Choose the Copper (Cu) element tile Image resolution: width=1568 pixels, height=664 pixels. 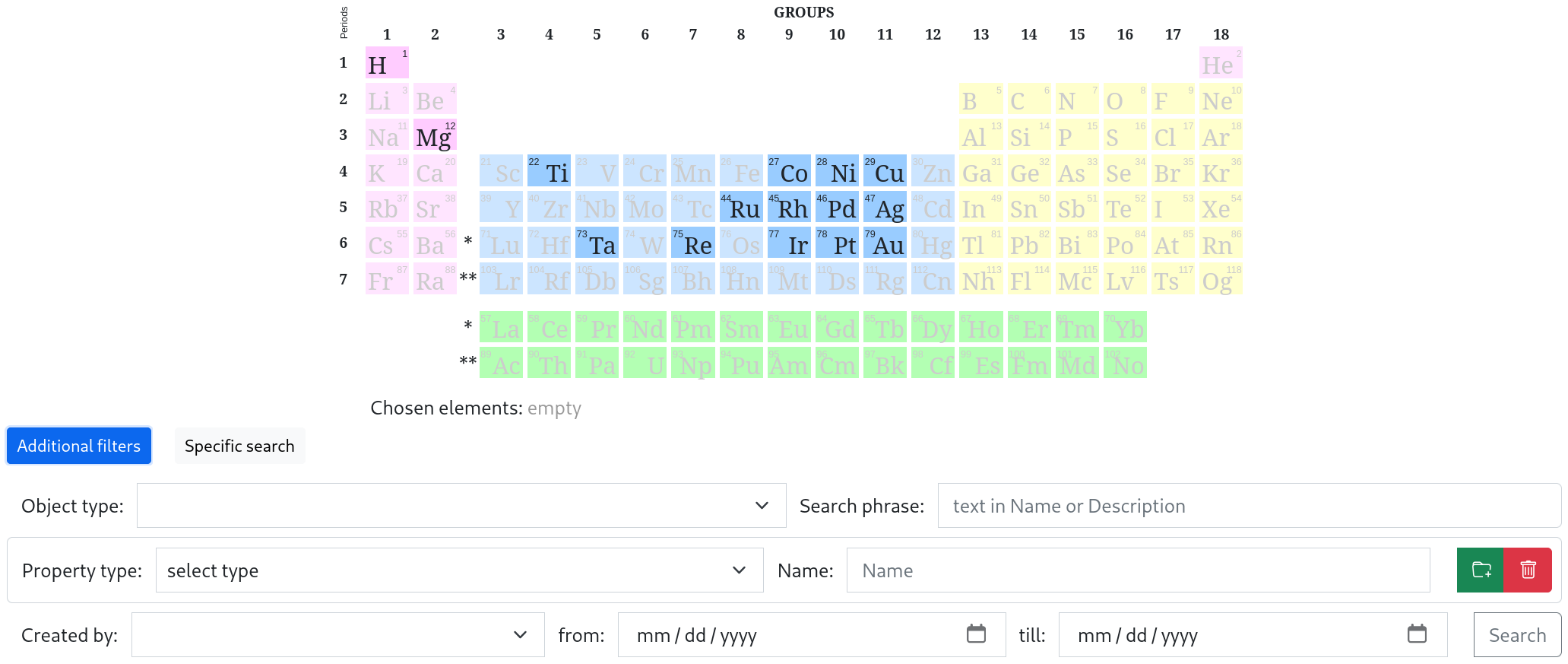click(885, 171)
